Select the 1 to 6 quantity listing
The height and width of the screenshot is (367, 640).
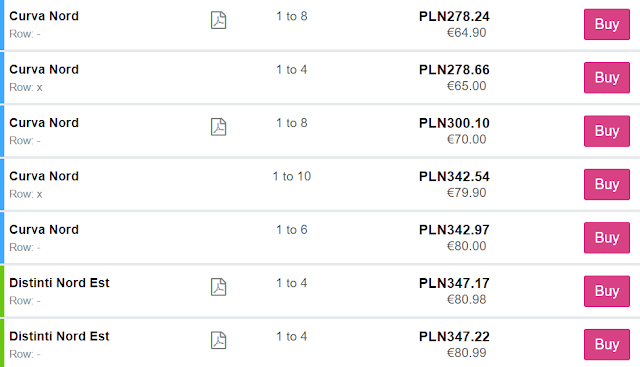tap(320, 238)
